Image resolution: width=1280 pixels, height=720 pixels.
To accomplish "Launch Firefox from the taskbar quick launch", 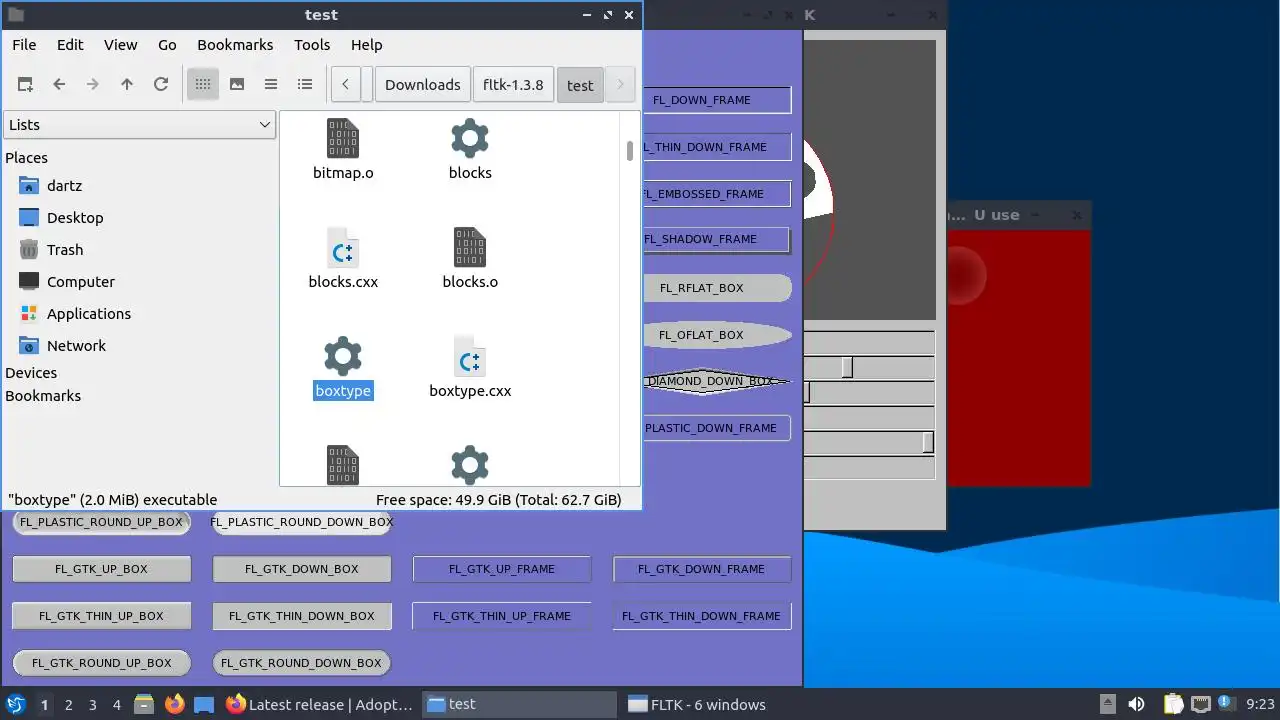I will point(174,705).
